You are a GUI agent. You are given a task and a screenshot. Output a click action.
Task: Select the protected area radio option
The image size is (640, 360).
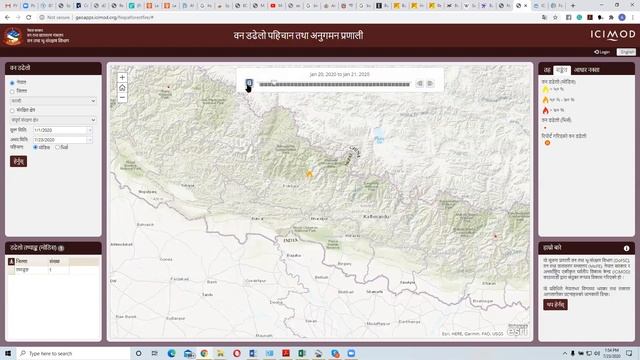coord(12,111)
